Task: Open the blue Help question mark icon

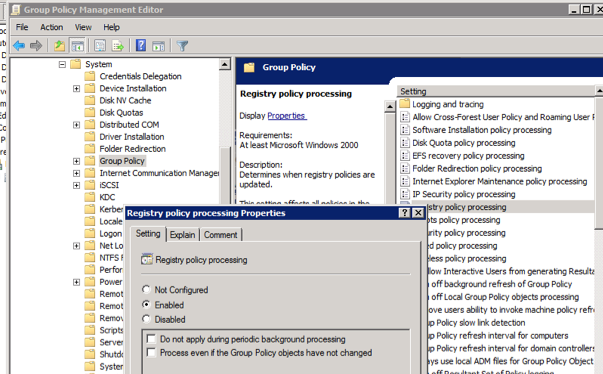Action: click(141, 45)
